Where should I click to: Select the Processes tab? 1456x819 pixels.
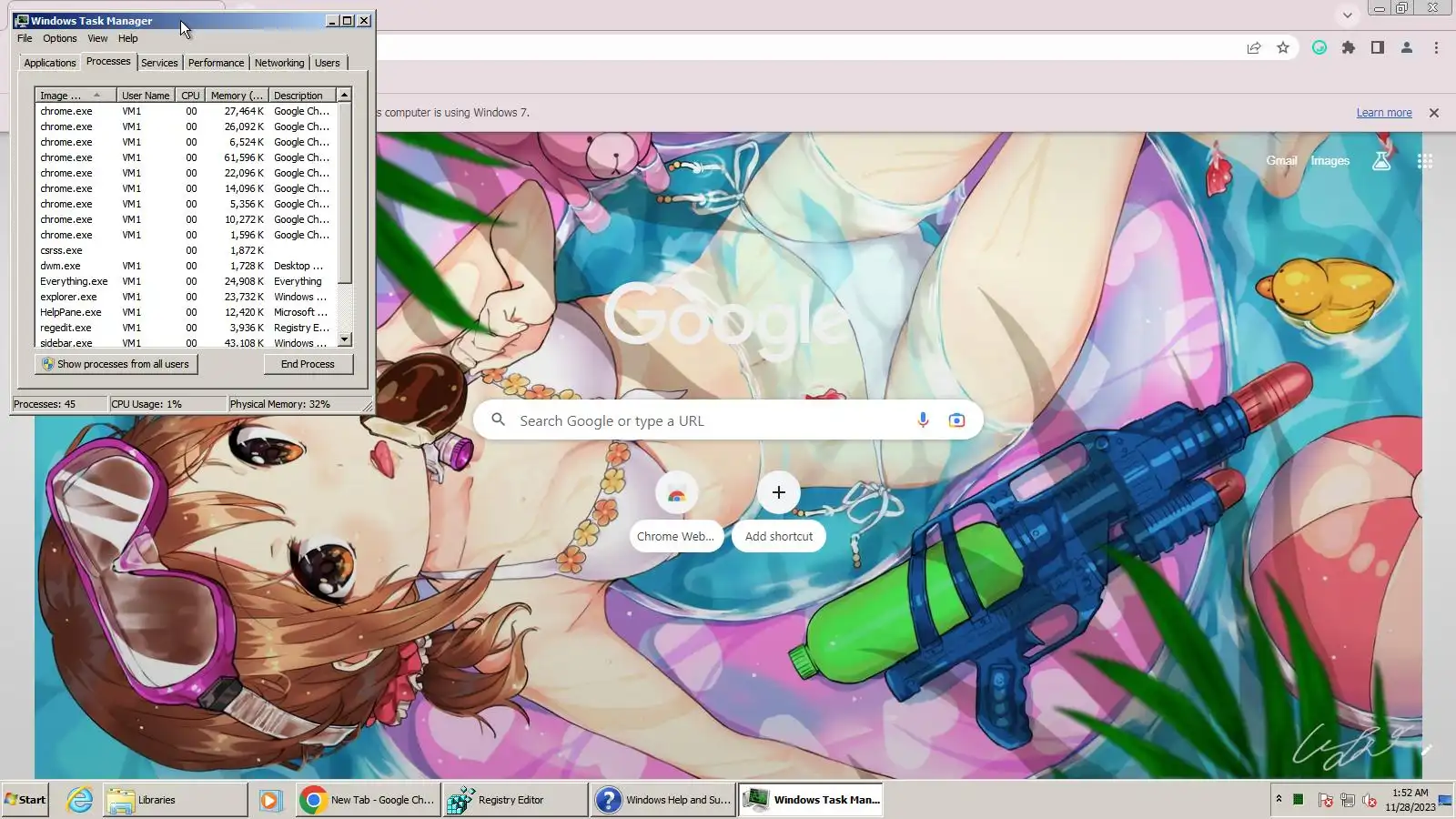(108, 61)
